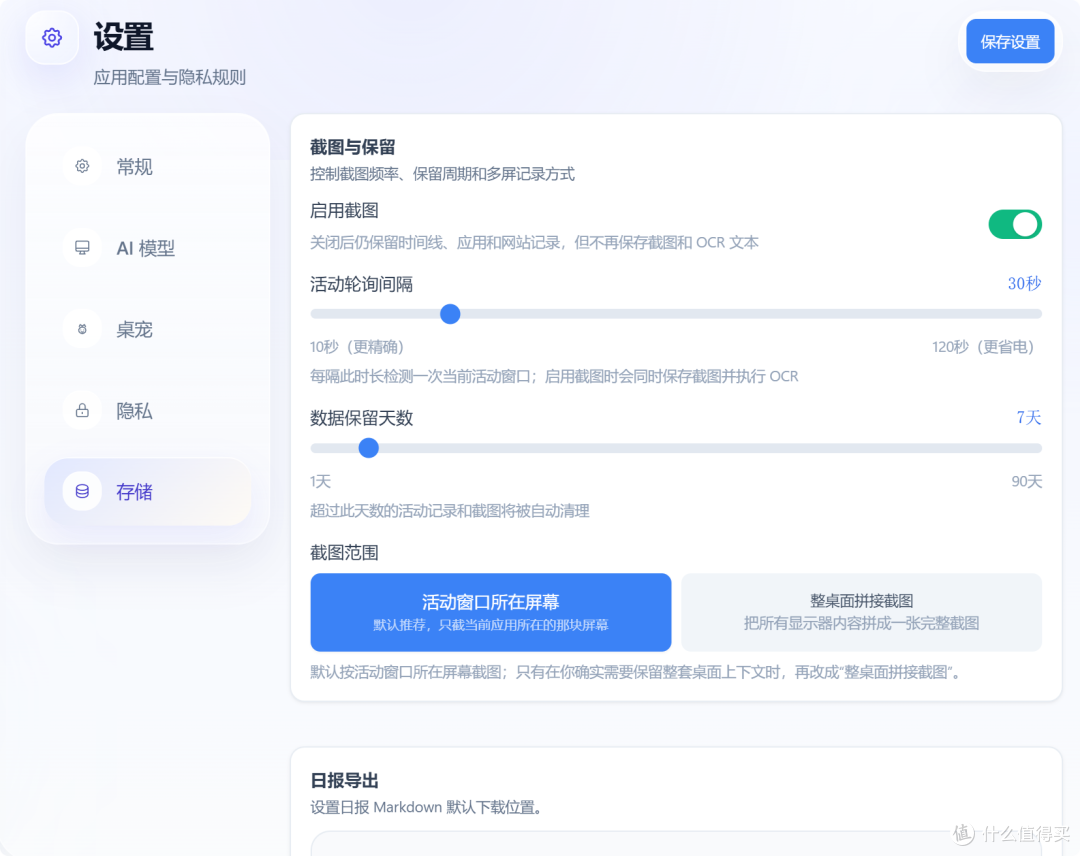The width and height of the screenshot is (1080, 856).
Task: Click the 7天 retention value
Action: coord(1028,417)
